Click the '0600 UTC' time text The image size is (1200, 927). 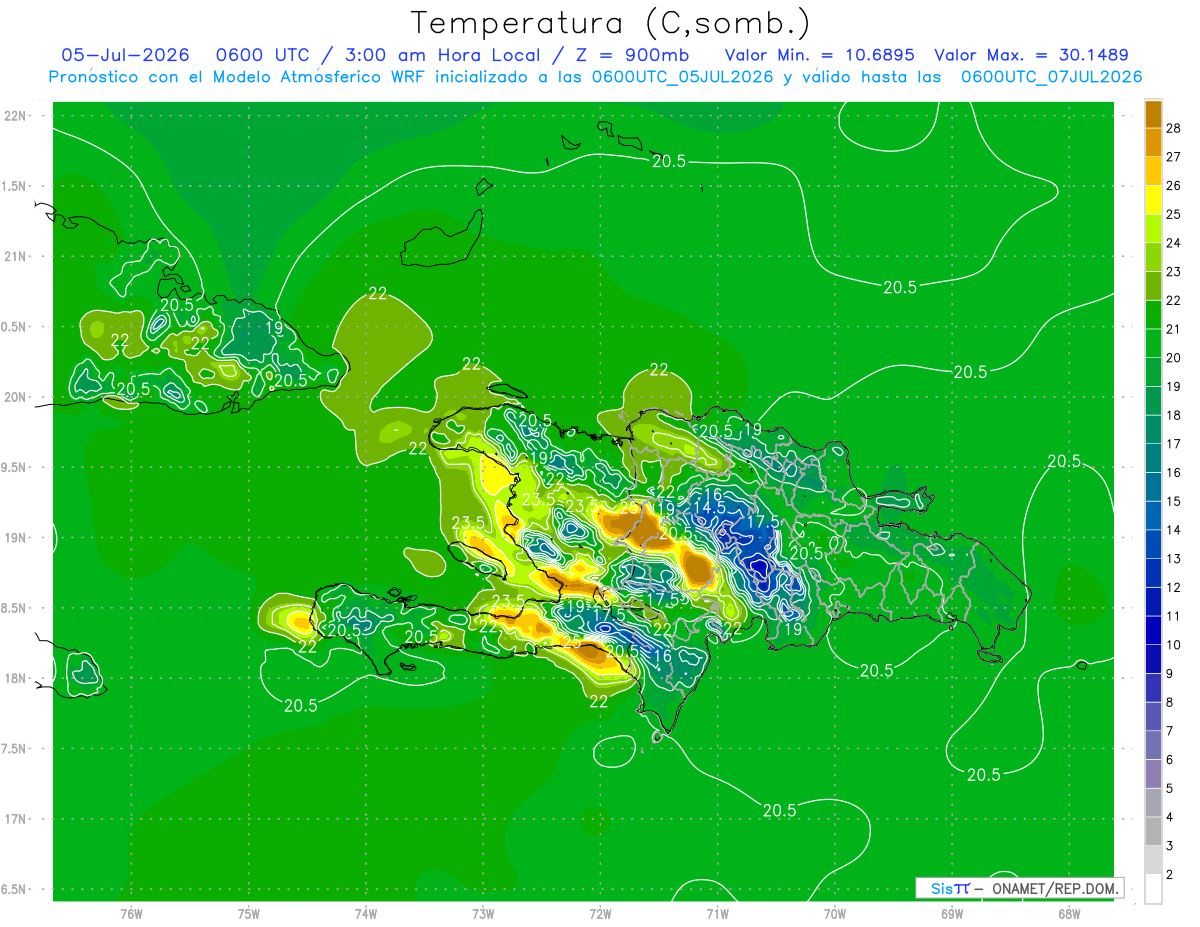(267, 55)
